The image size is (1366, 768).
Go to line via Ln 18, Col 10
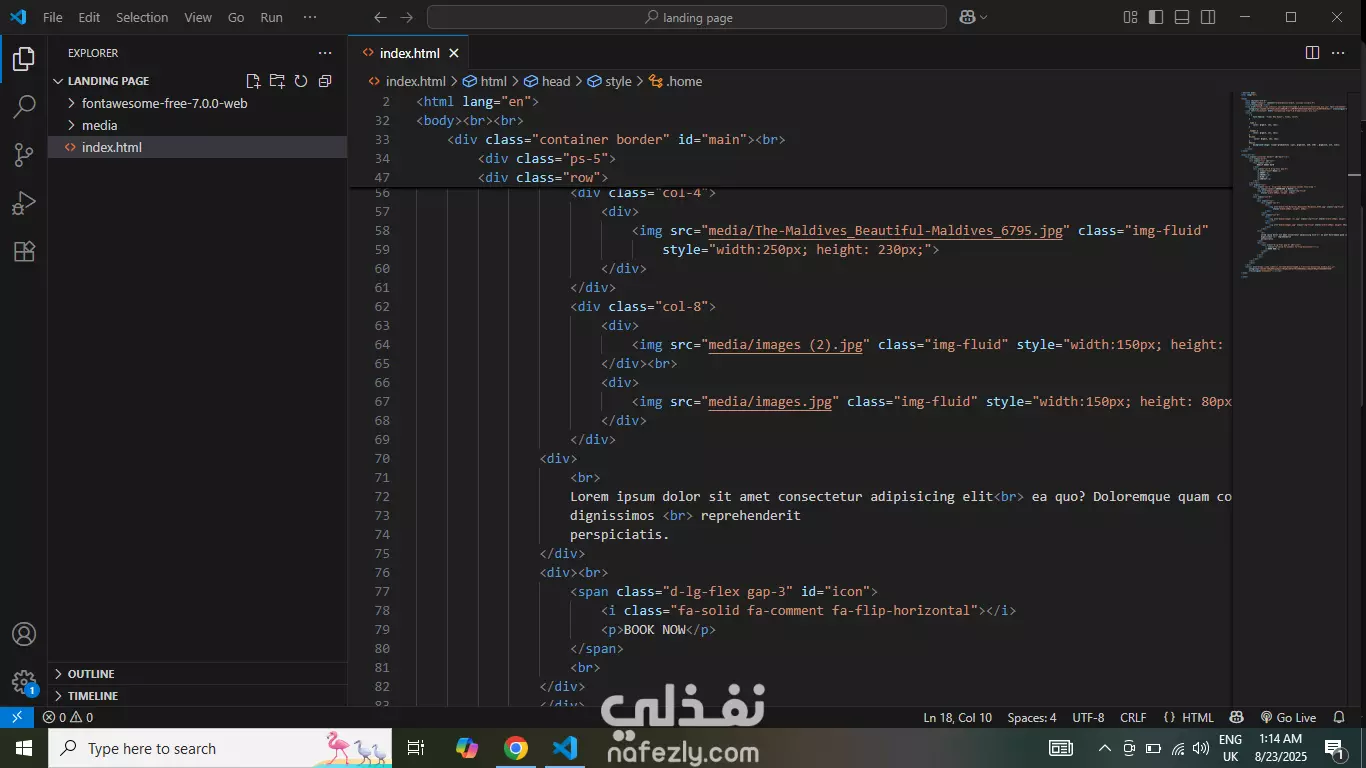[x=958, y=717]
